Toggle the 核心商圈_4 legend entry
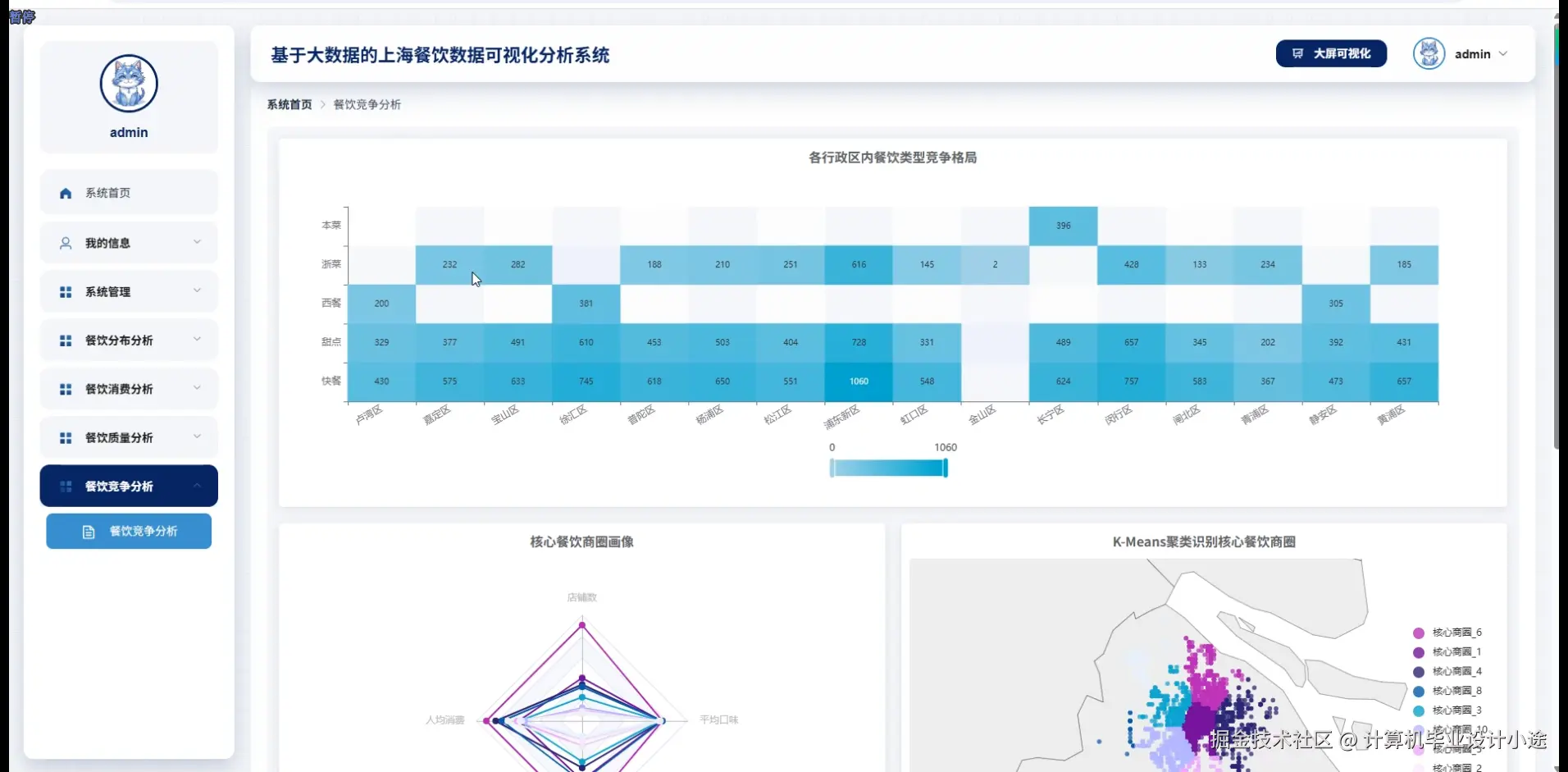 (x=1447, y=672)
